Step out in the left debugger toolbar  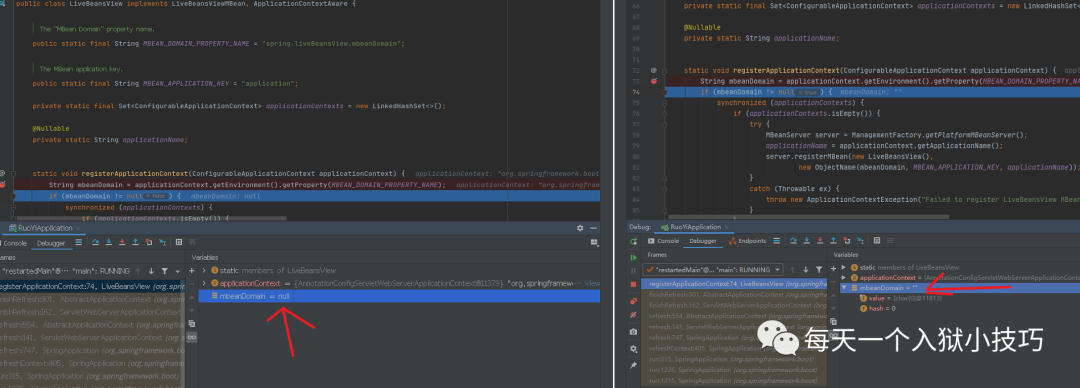point(135,242)
